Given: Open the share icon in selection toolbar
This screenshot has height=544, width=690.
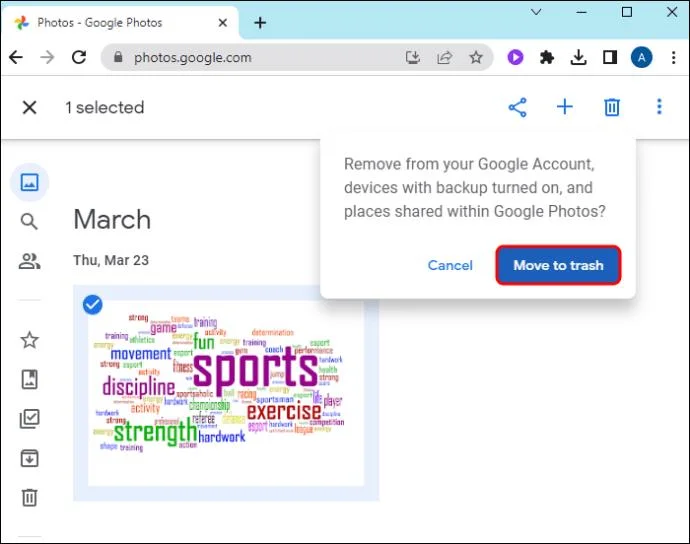Looking at the screenshot, I should [518, 107].
